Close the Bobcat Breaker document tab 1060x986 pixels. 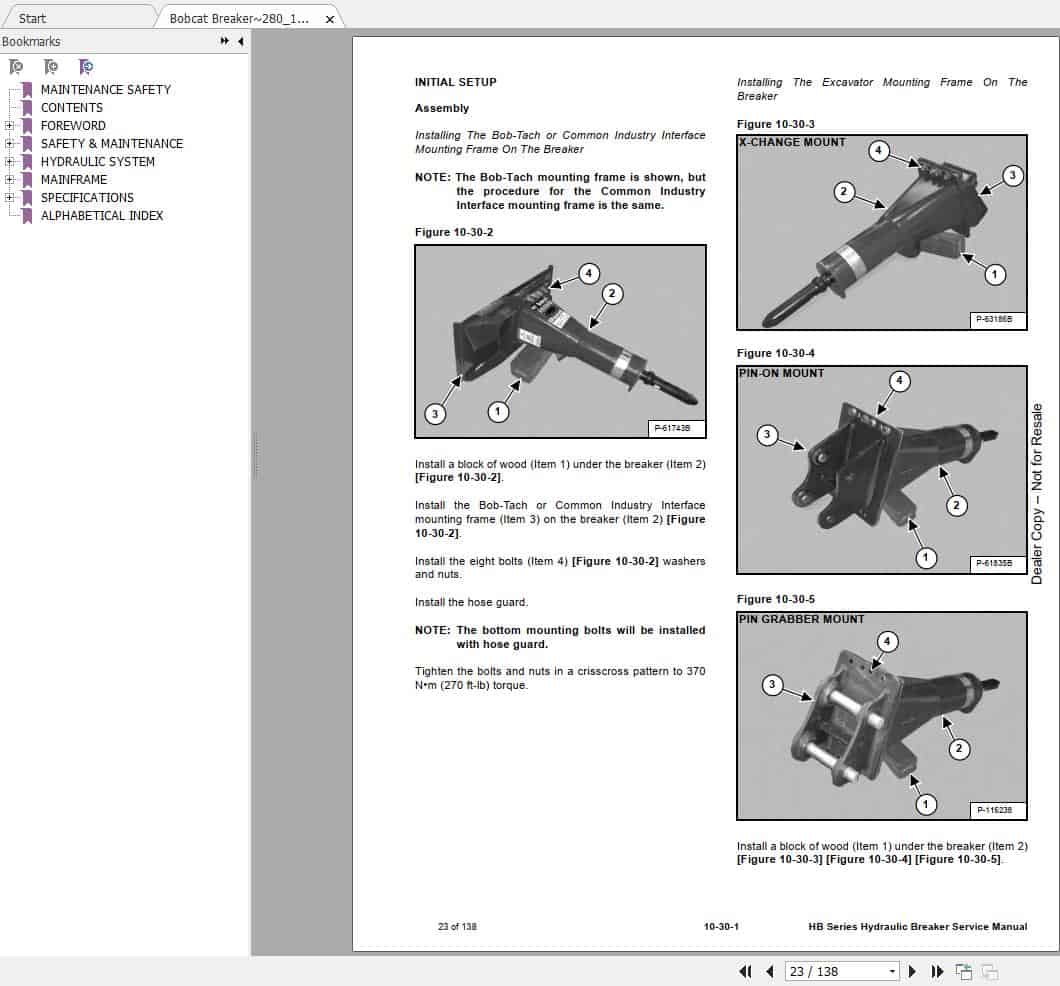[x=330, y=18]
